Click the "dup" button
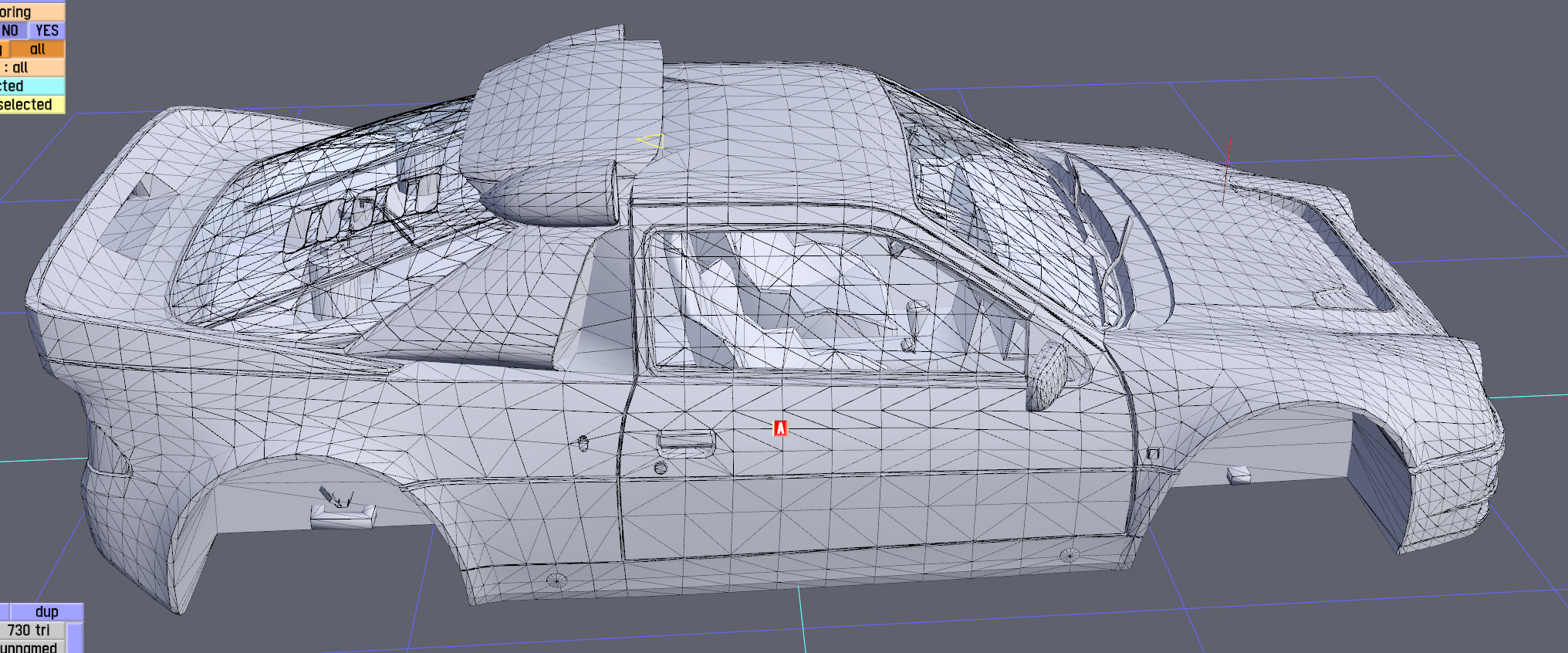Viewport: 1568px width, 653px height. tap(46, 612)
